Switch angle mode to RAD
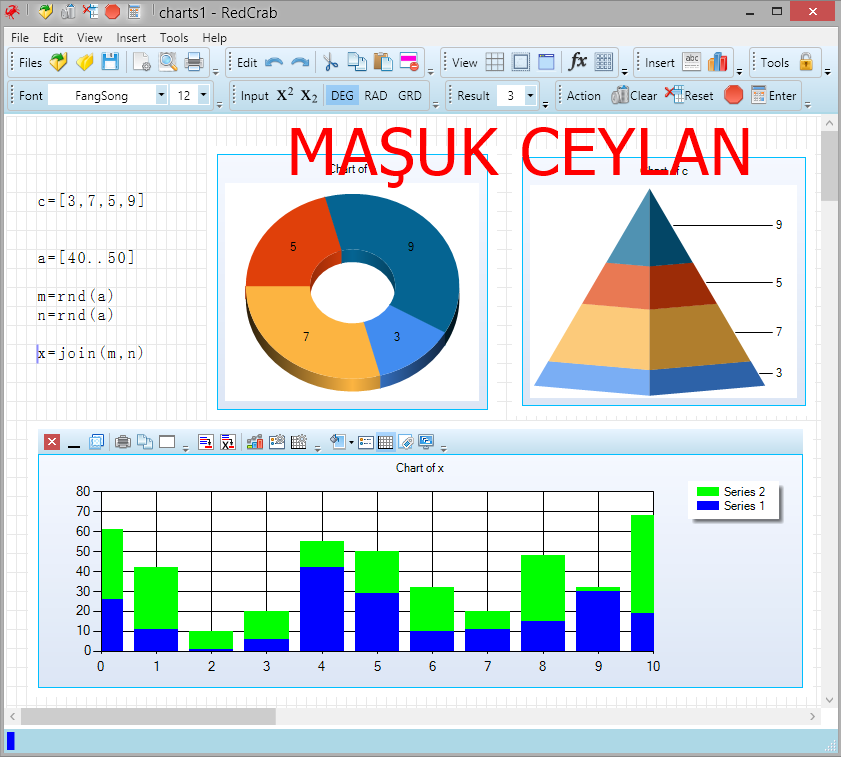This screenshot has width=841, height=757. pyautogui.click(x=376, y=96)
